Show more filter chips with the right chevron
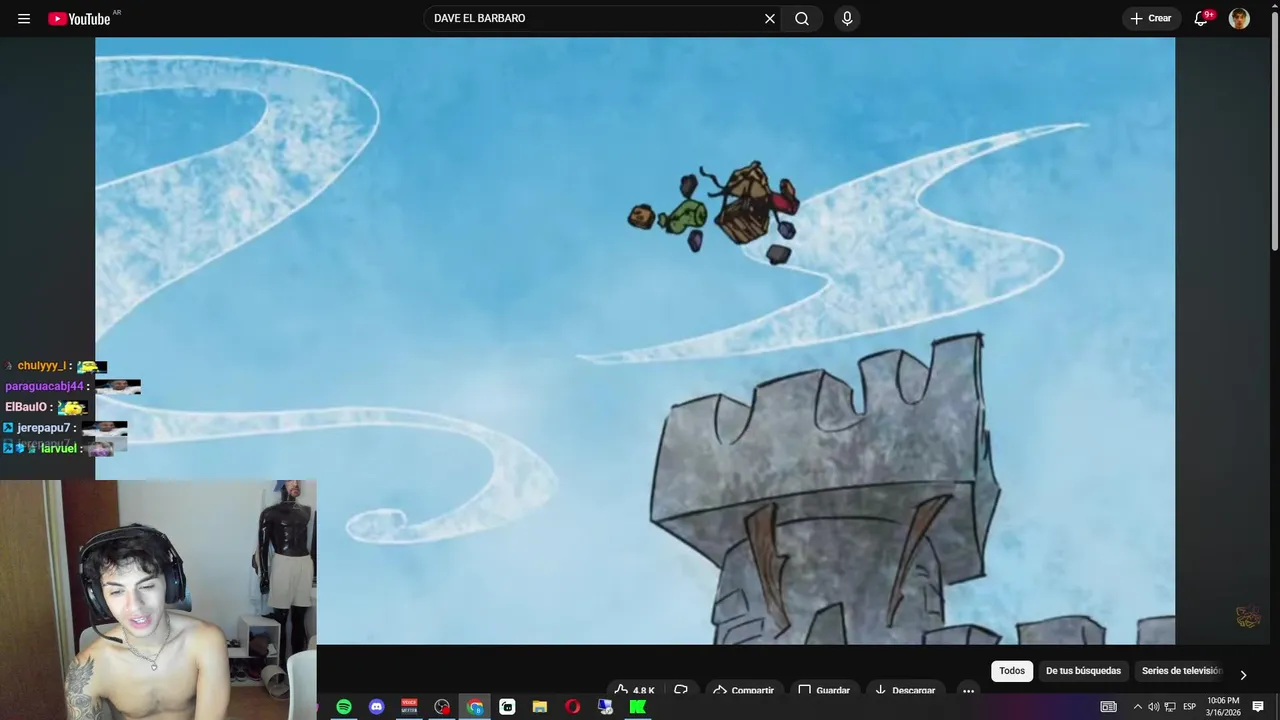1280x720 pixels. click(1243, 675)
